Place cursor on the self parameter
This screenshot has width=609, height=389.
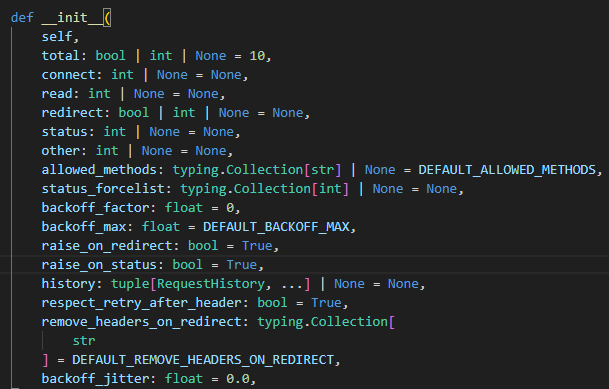(57, 37)
